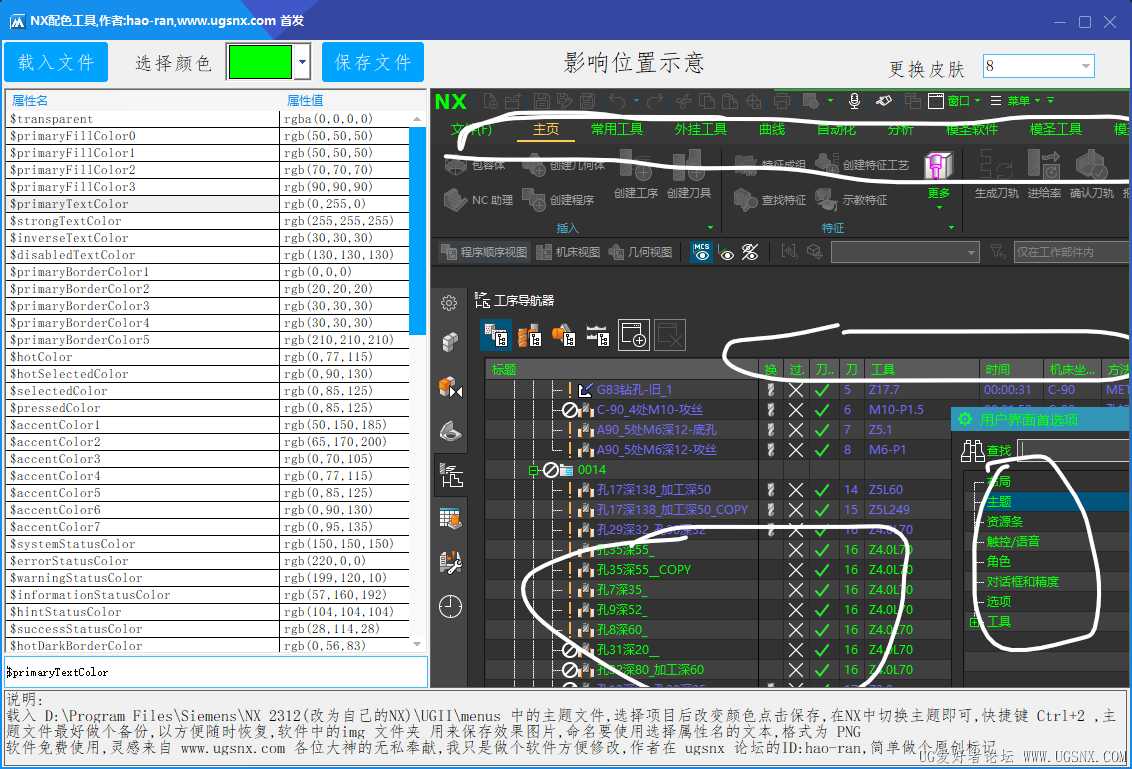Click the redo arrow icon in NX toolbar
The height and width of the screenshot is (769, 1132).
click(x=655, y=101)
